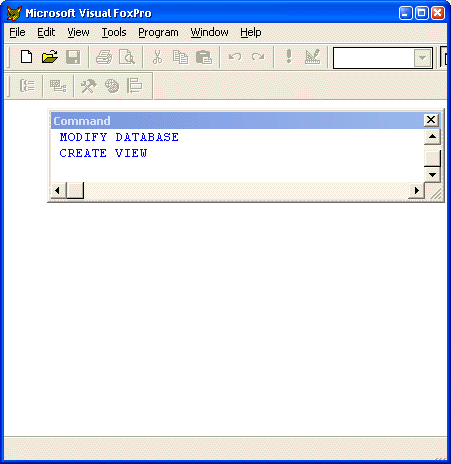
Task: Click the Copy toolbar icon
Action: 180,57
